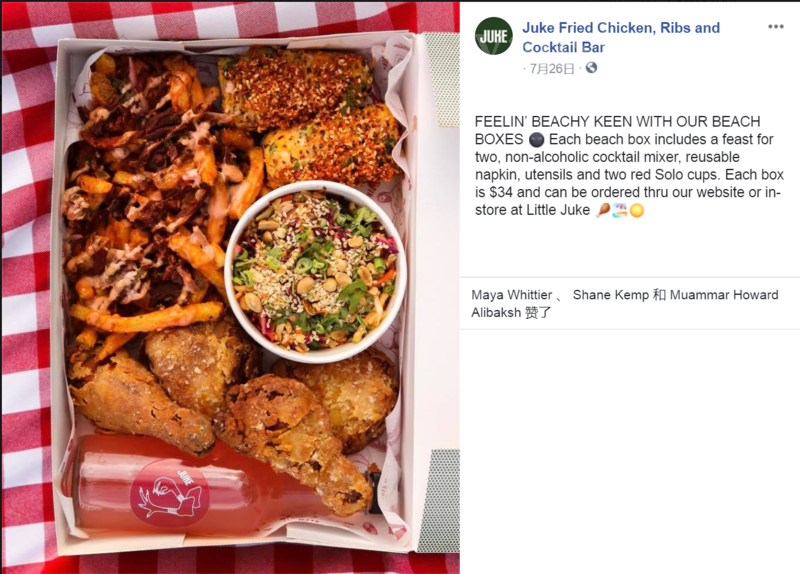Click the beach umbrella emoji in caption

pos(619,211)
